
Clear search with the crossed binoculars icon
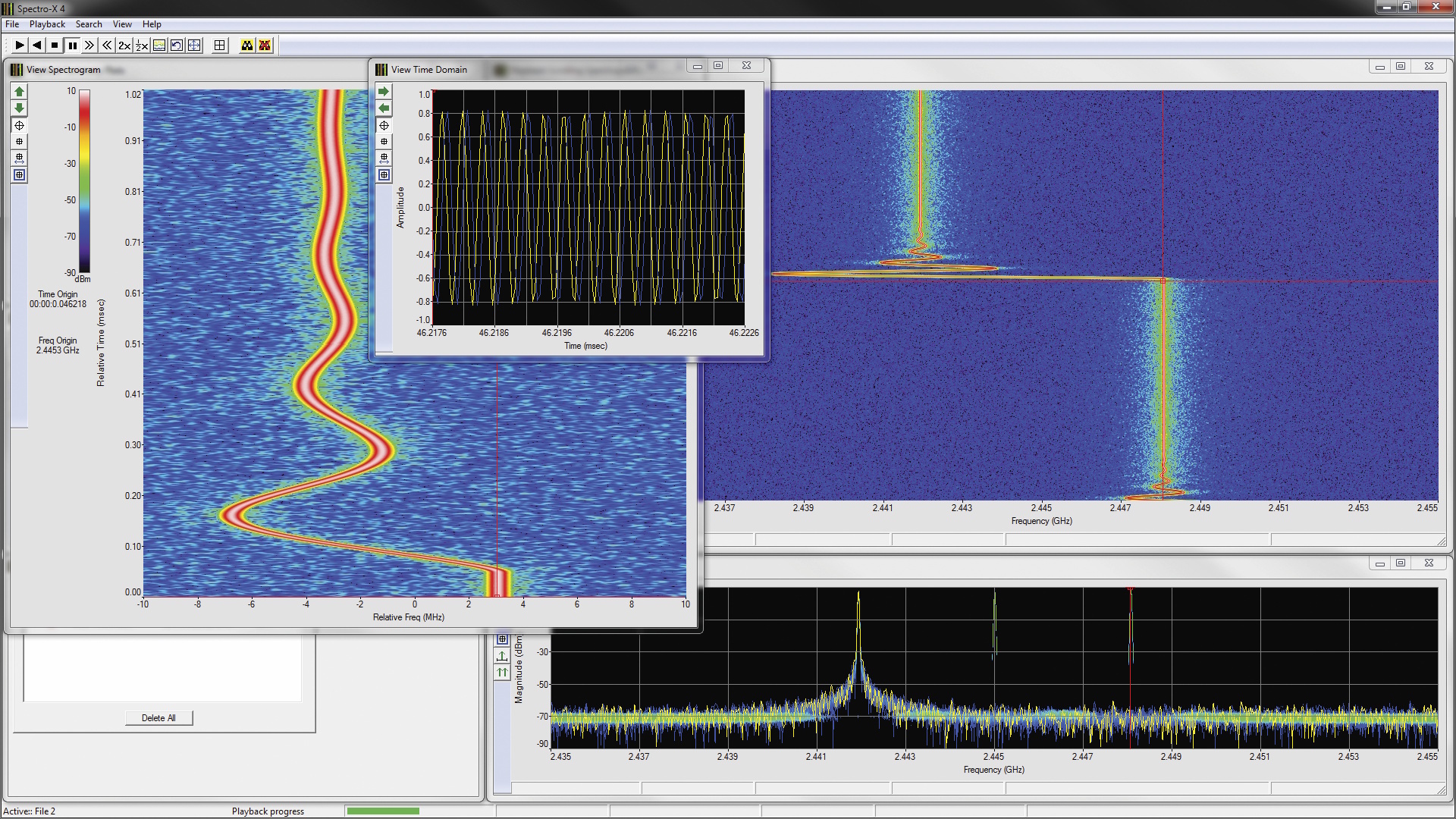click(x=265, y=45)
